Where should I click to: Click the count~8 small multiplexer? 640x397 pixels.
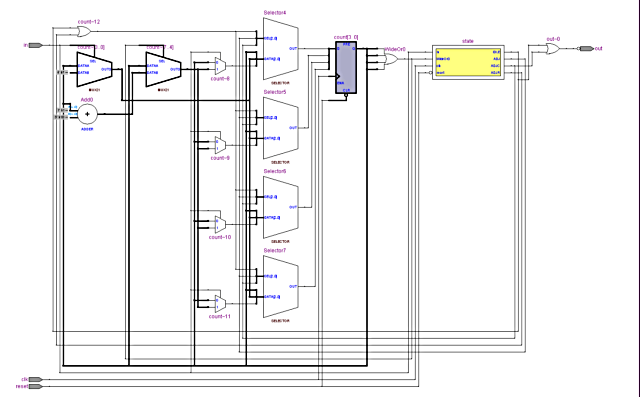click(x=220, y=65)
